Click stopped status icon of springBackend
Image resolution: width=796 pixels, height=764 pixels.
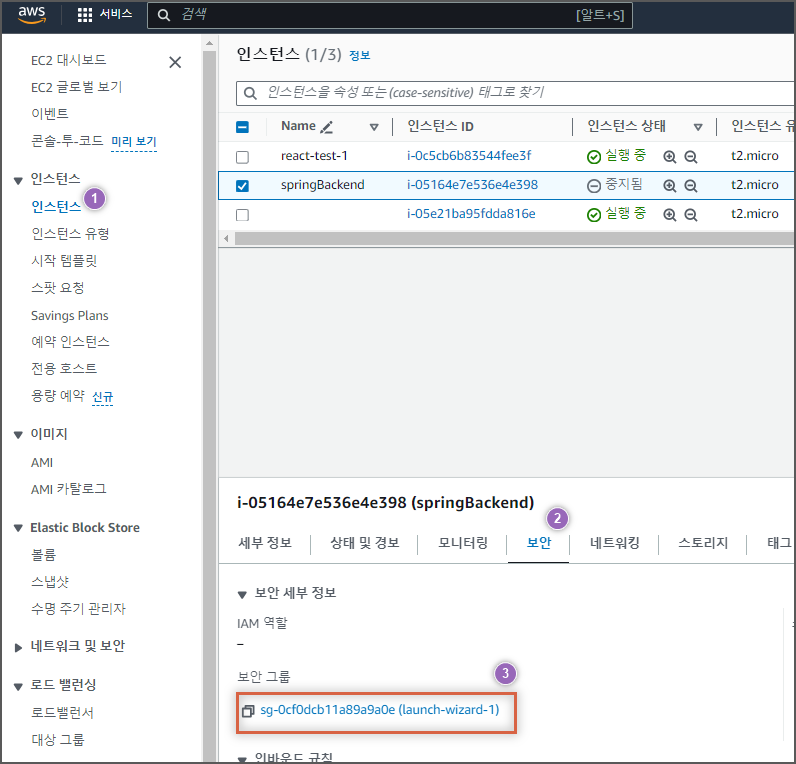pos(593,186)
